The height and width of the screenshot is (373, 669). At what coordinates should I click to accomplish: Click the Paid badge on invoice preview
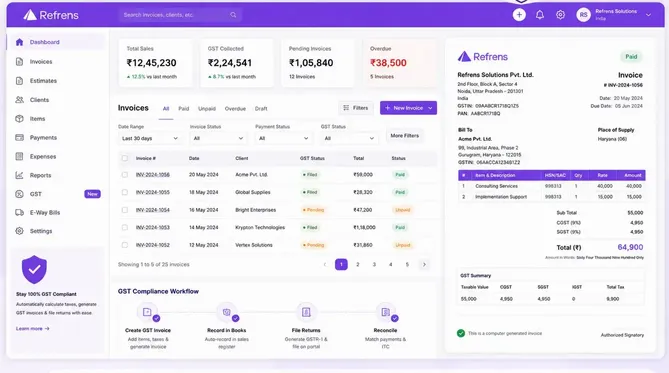631,57
